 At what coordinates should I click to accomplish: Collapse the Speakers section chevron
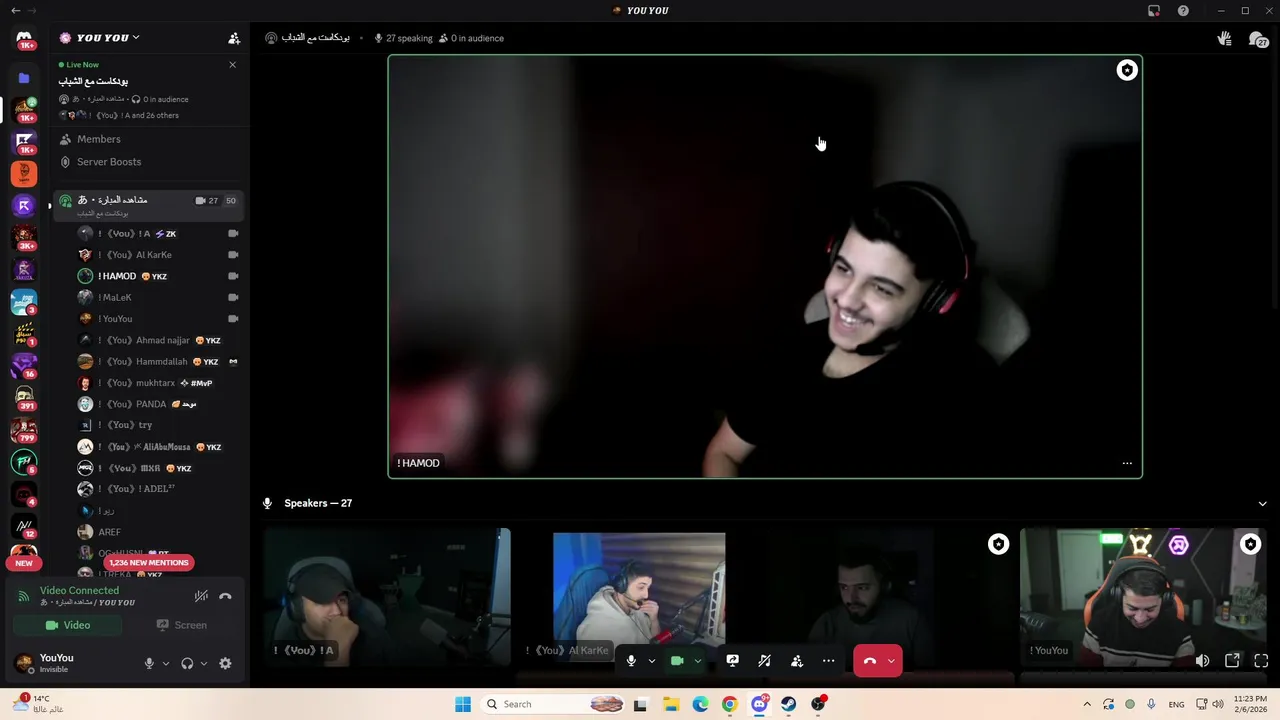pos(1262,503)
